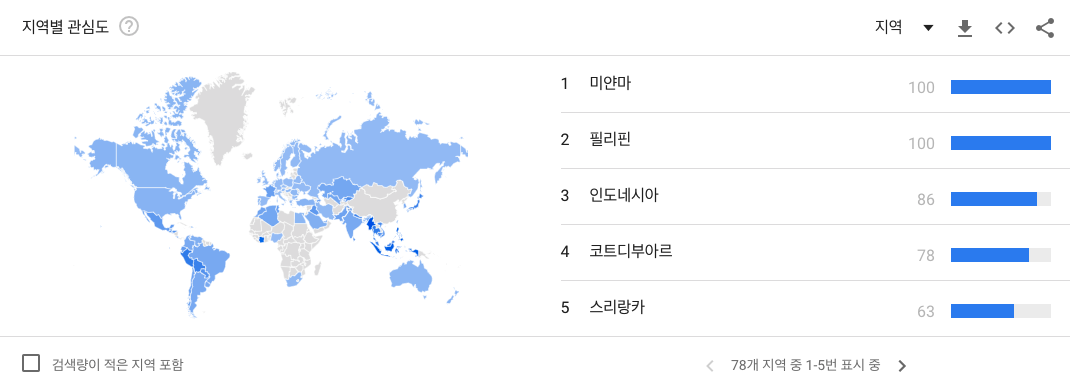Viewport: 1070px width, 390px height.
Task: Download region interest data as CSV
Action: click(x=964, y=28)
